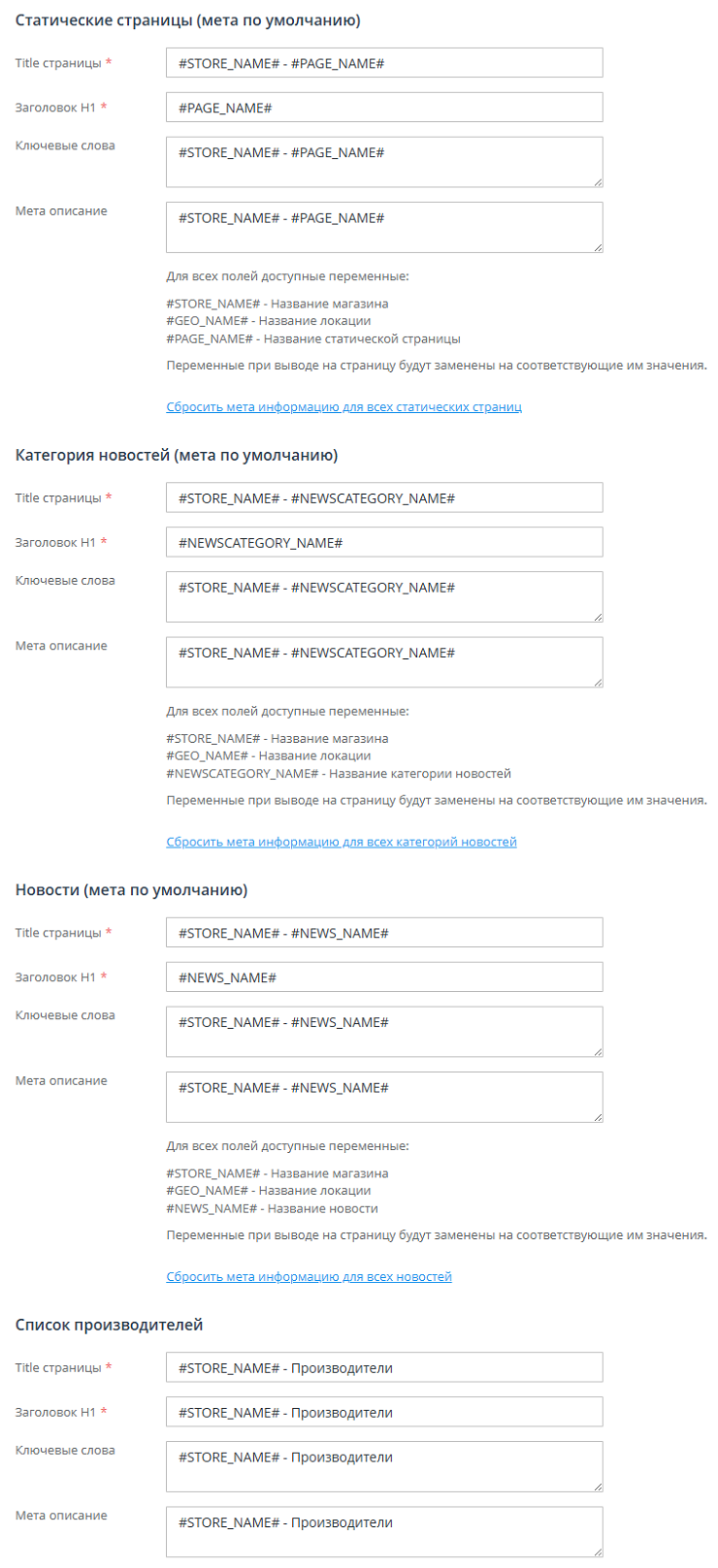Click the manufacturers list Title страницы field

tap(384, 1368)
